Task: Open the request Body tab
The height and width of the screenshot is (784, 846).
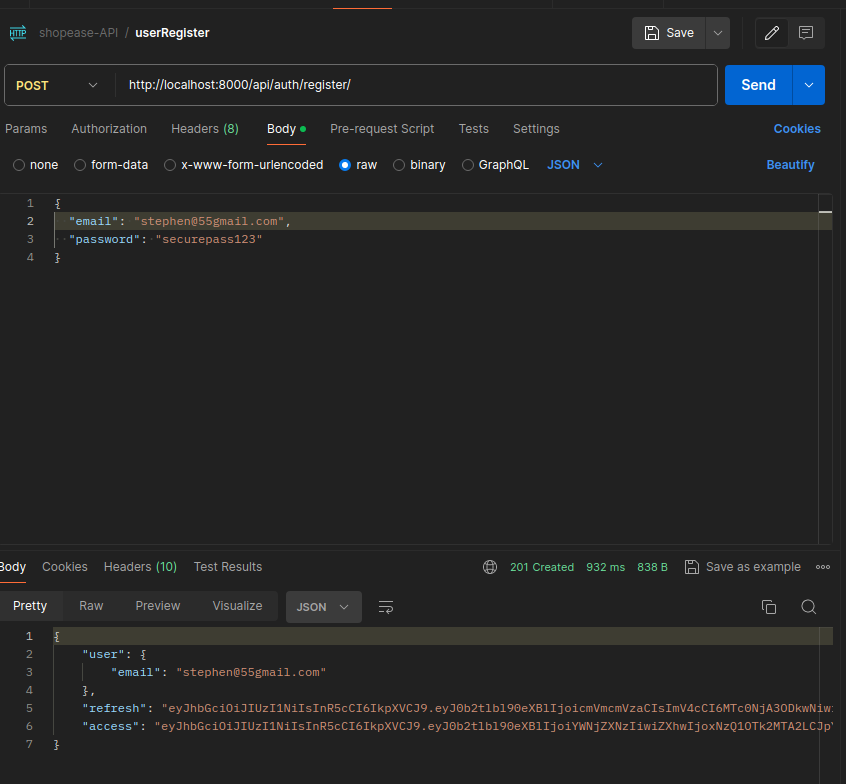Action: tap(286, 129)
